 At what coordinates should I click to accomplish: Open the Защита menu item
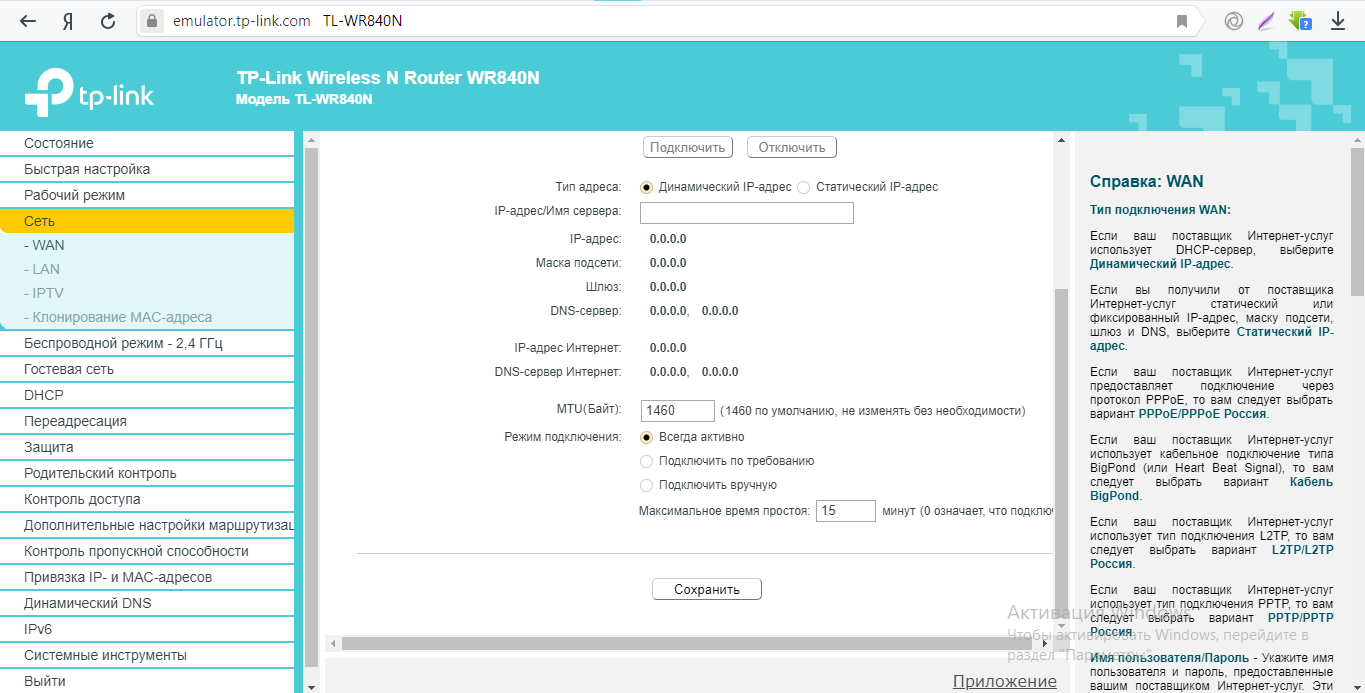pos(147,447)
